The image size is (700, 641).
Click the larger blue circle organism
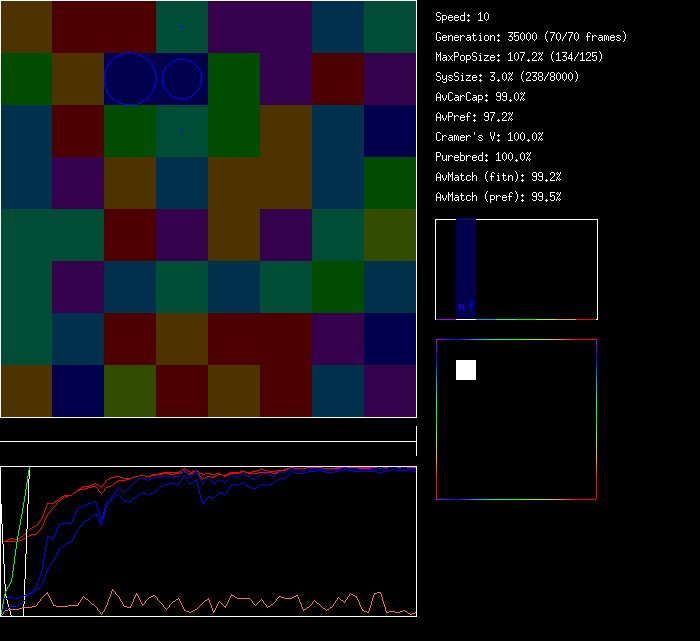point(130,79)
